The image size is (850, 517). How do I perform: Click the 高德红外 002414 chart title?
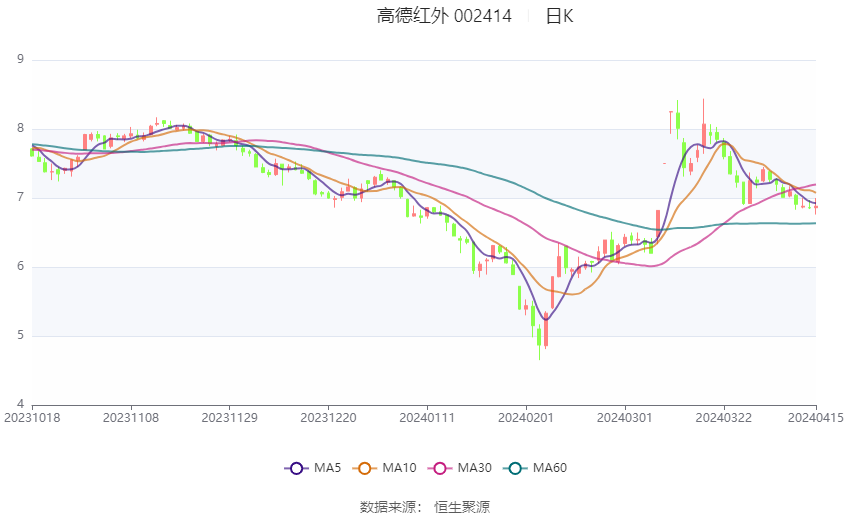click(x=444, y=16)
